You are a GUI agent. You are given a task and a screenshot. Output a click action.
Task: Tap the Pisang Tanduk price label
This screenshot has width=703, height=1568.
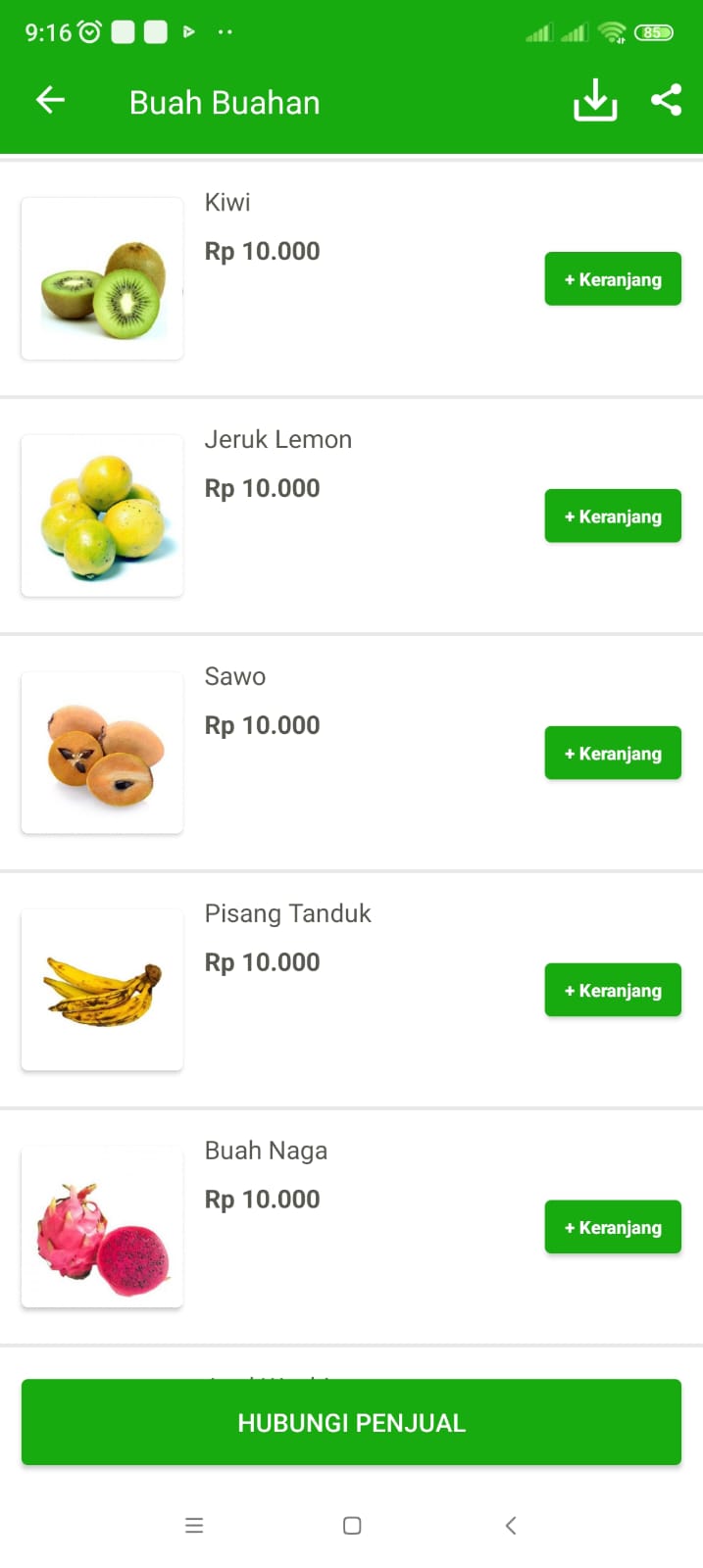(262, 963)
